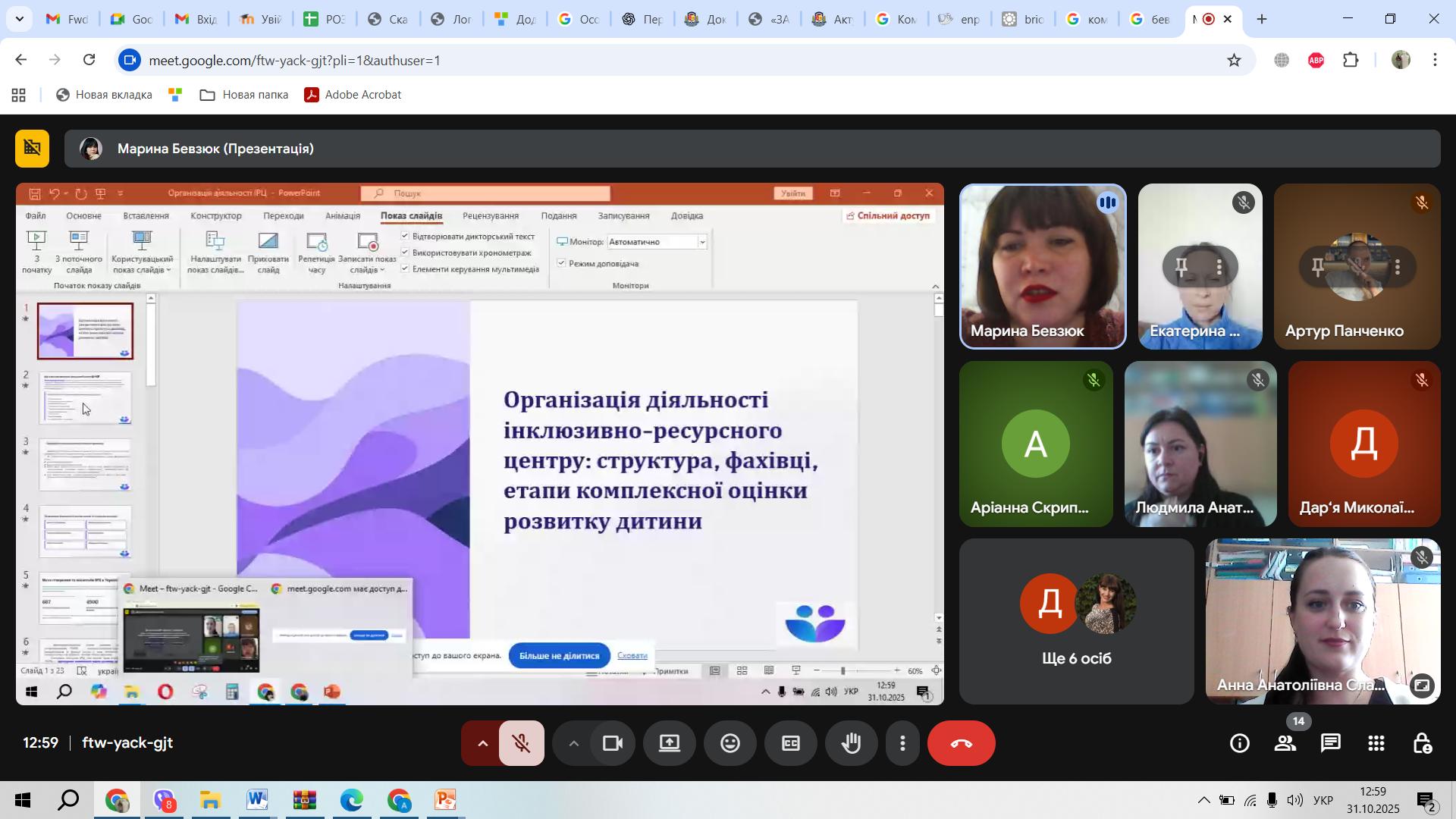Open the chat with everyone panel
The image size is (1456, 819).
pyautogui.click(x=1331, y=743)
